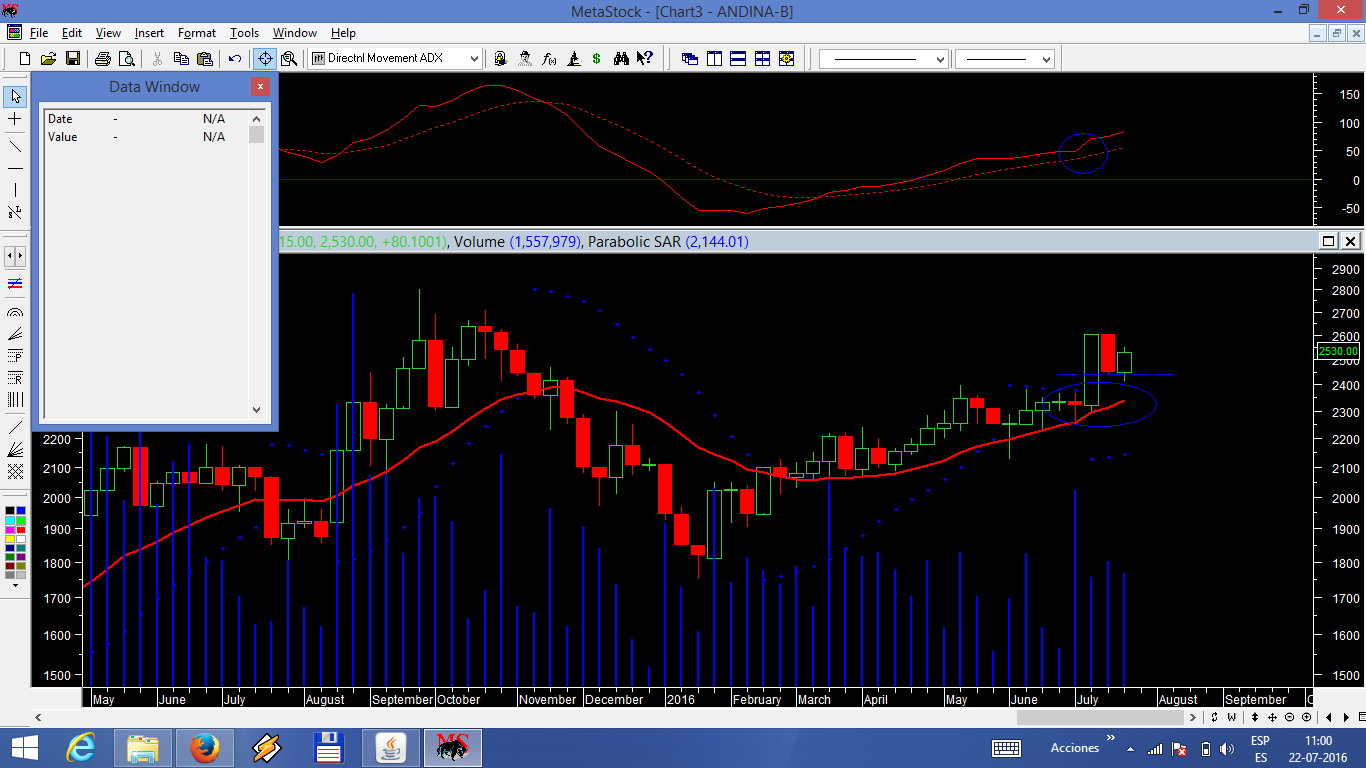The height and width of the screenshot is (768, 1366).
Task: Select the Fibonacci Arcs tool
Action: pos(15,312)
